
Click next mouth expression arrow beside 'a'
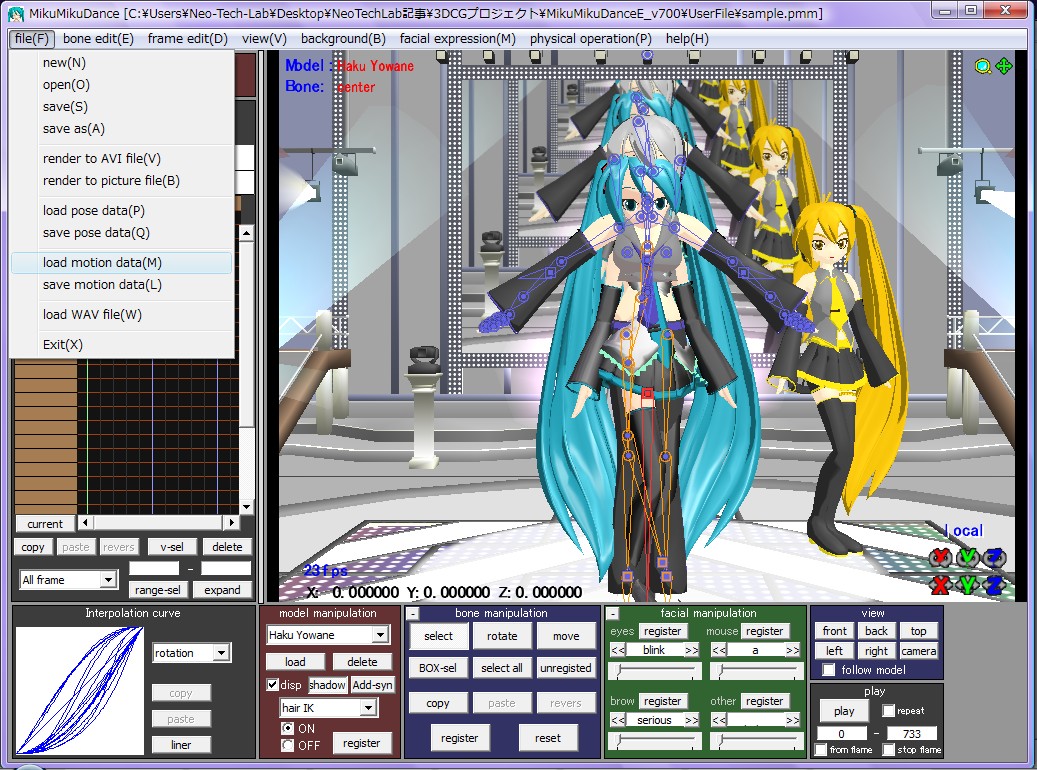792,650
